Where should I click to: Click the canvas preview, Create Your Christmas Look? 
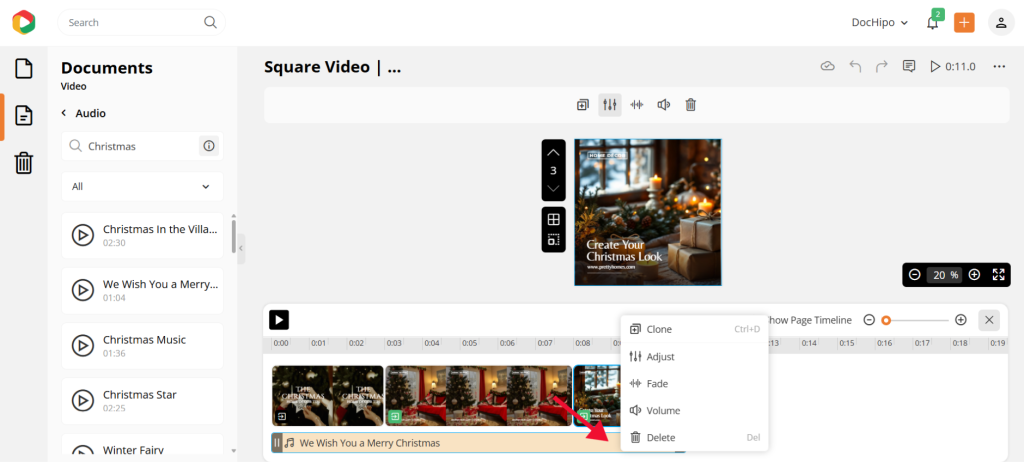pyautogui.click(x=648, y=212)
